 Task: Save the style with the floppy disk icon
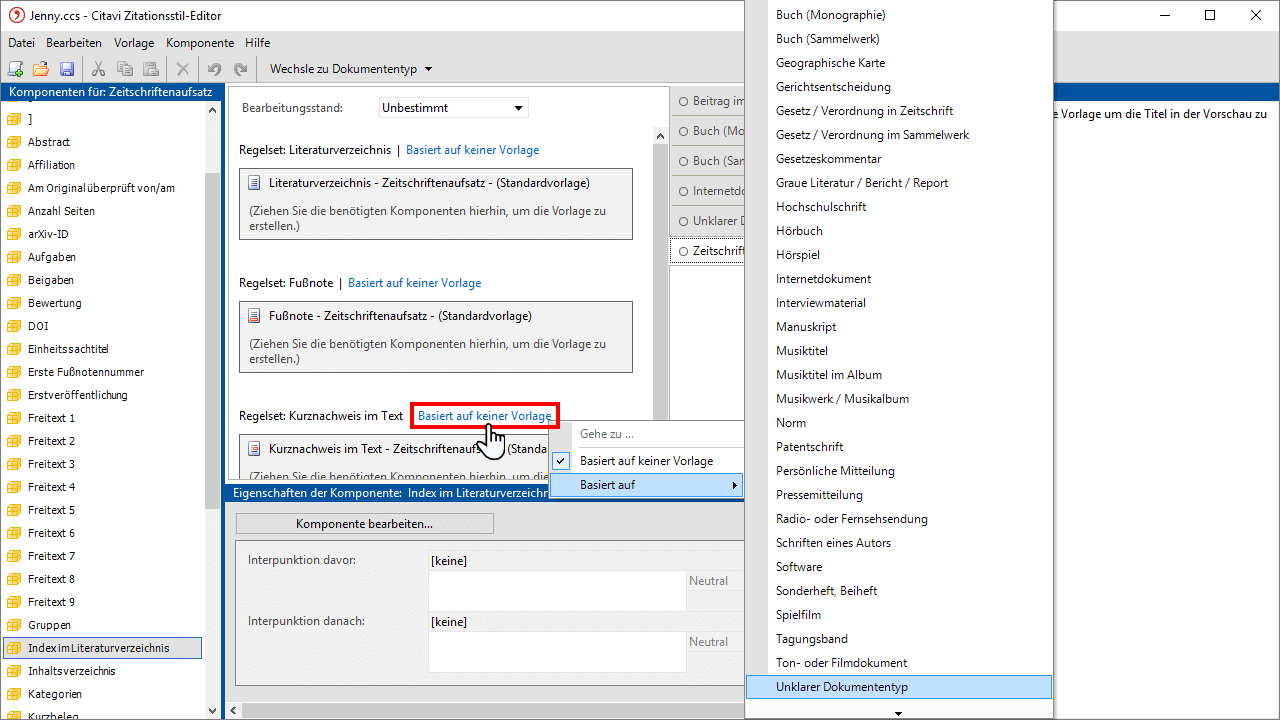[67, 69]
